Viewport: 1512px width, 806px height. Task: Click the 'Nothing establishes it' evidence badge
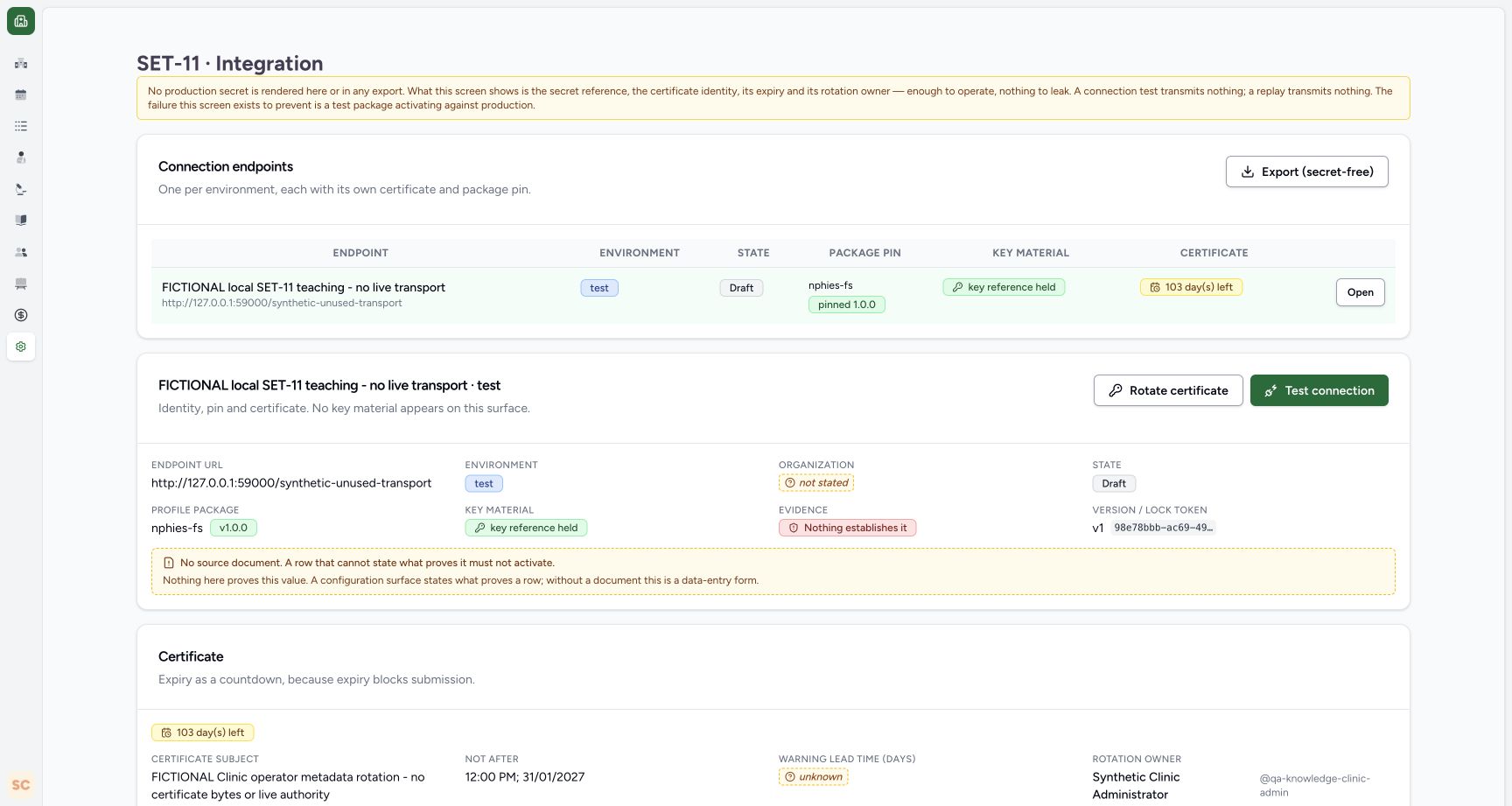(x=847, y=528)
